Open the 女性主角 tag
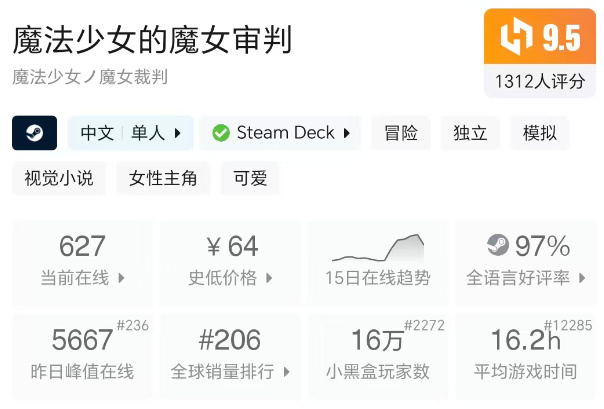Screen dimensions: 604x409 pyautogui.click(x=163, y=179)
